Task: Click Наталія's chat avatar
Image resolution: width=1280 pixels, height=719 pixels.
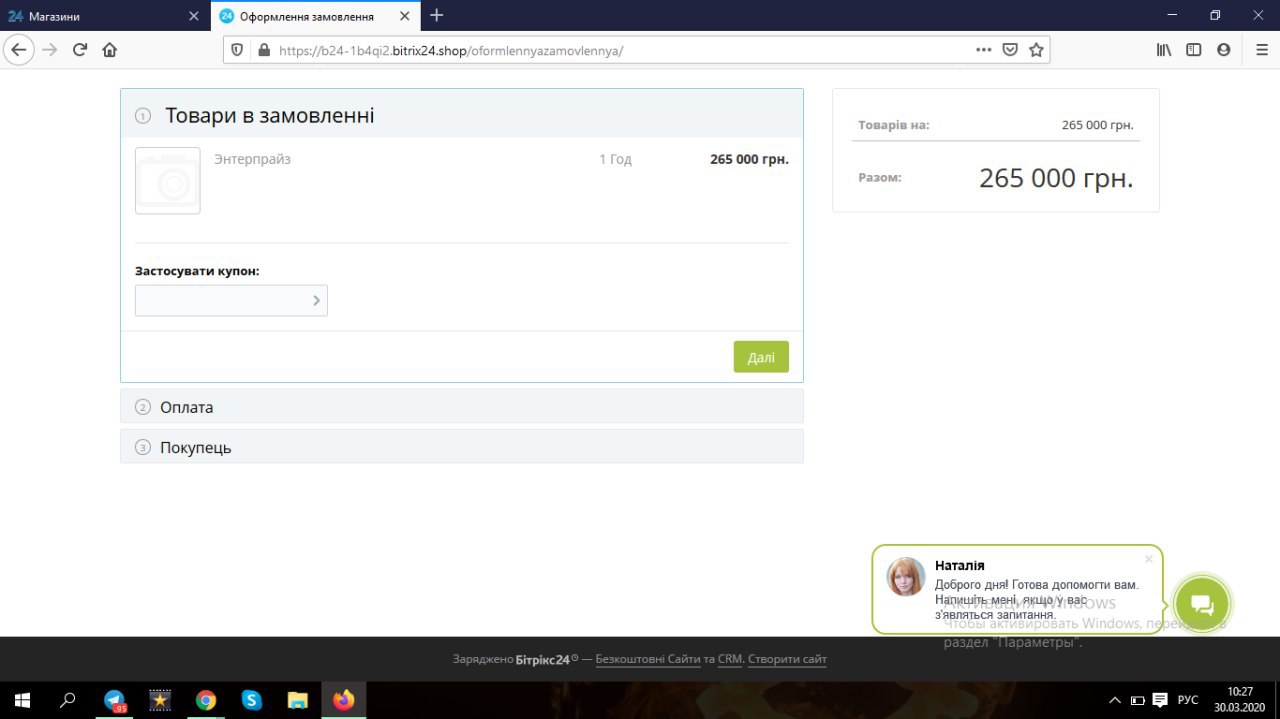Action: 906,577
